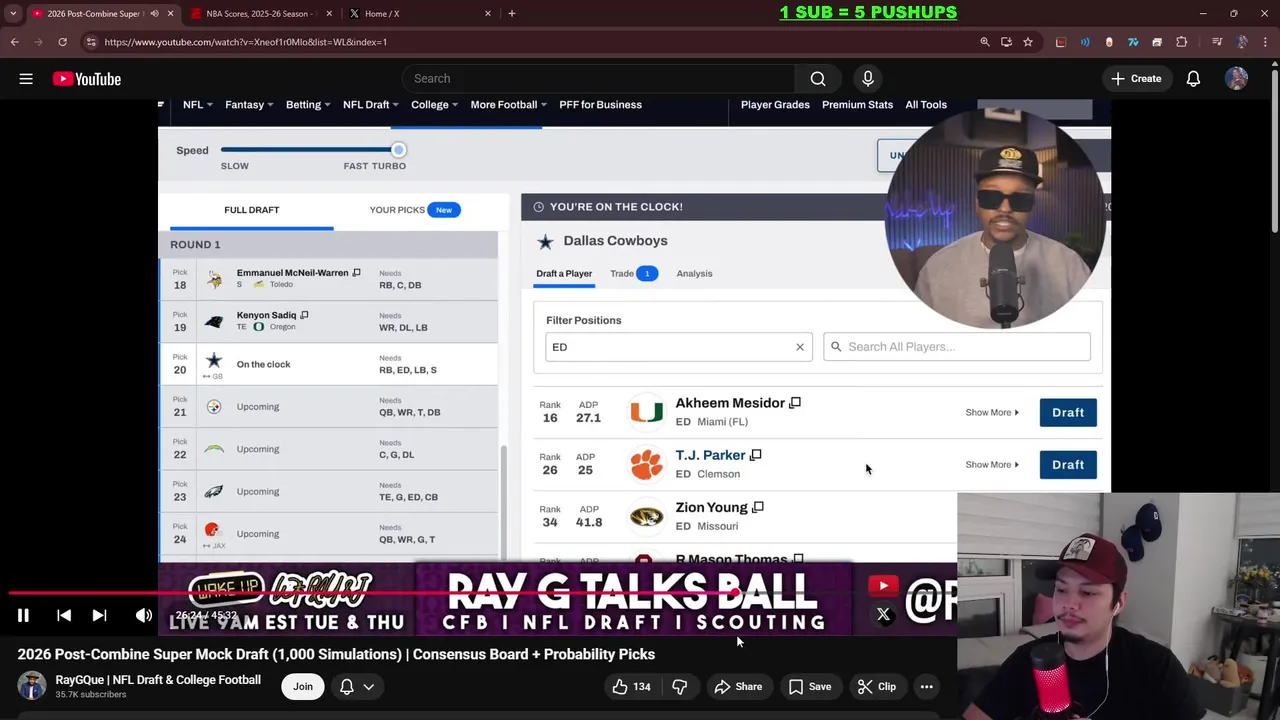Save the video to a playlist

tap(810, 687)
